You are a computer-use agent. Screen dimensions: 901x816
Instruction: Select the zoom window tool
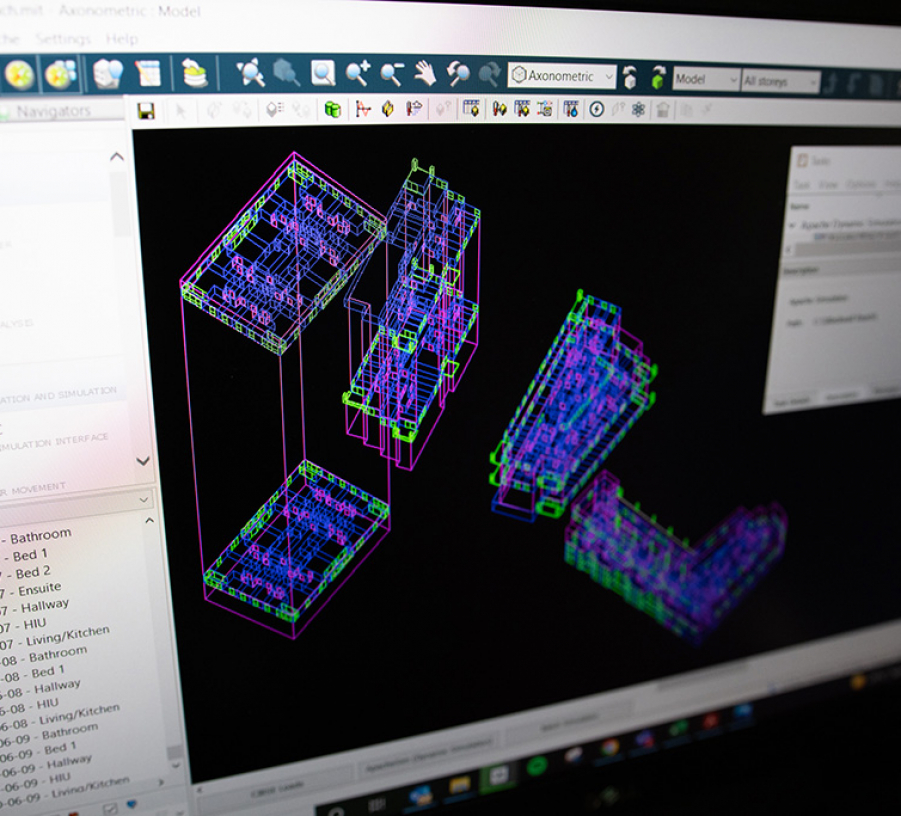click(x=322, y=74)
